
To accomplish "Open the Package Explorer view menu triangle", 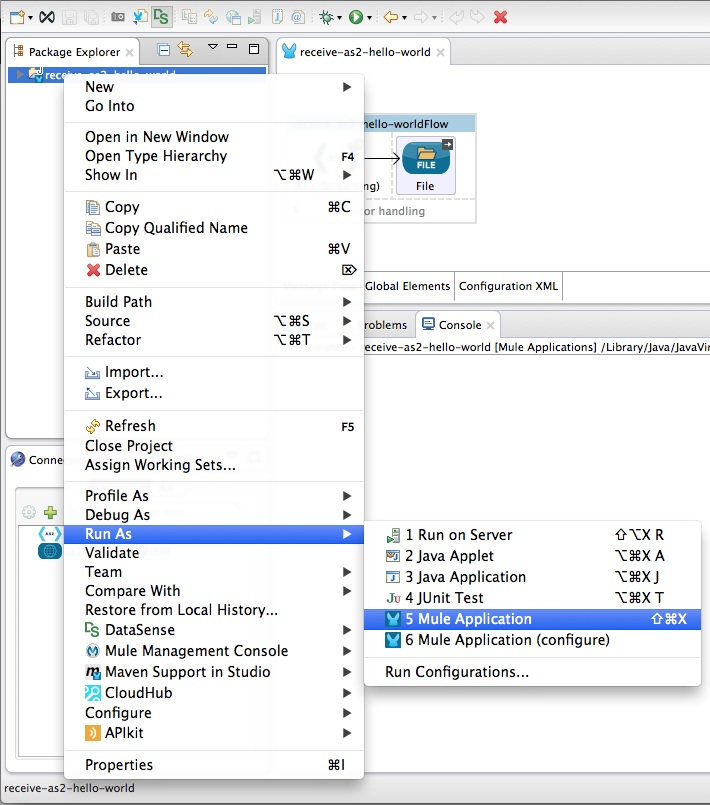I will 213,47.
